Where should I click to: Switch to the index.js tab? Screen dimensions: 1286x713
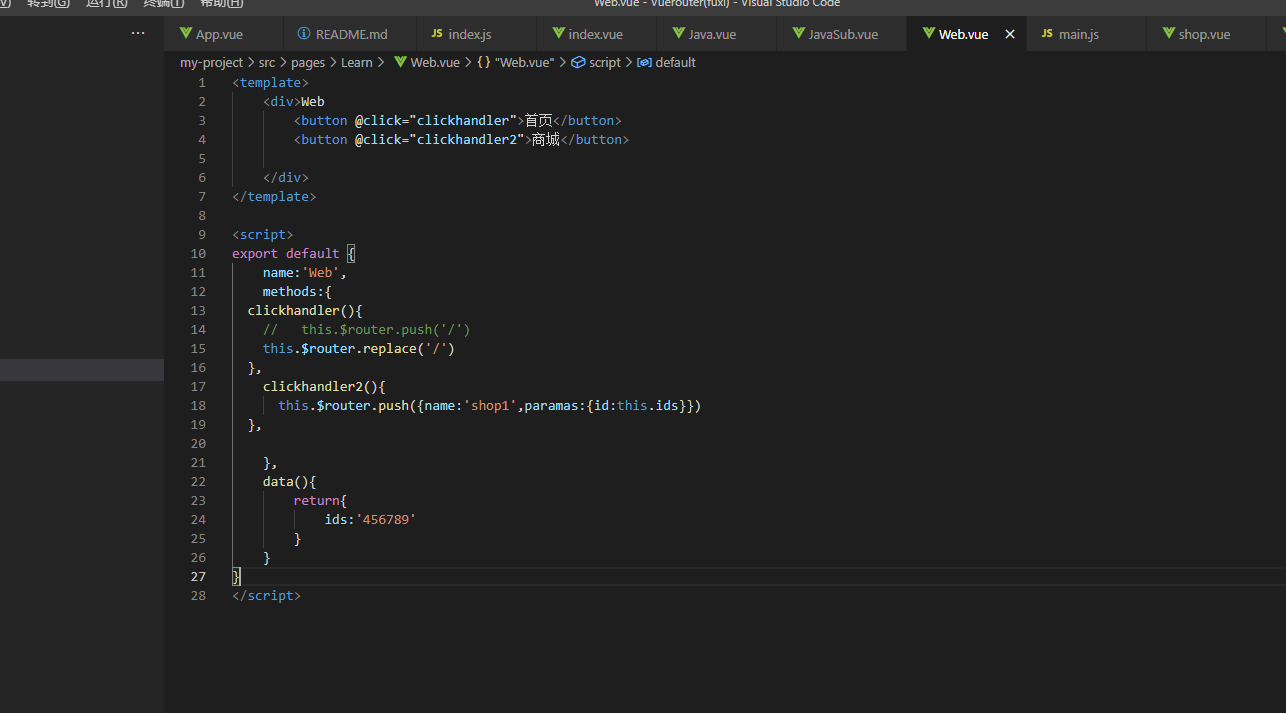477,34
